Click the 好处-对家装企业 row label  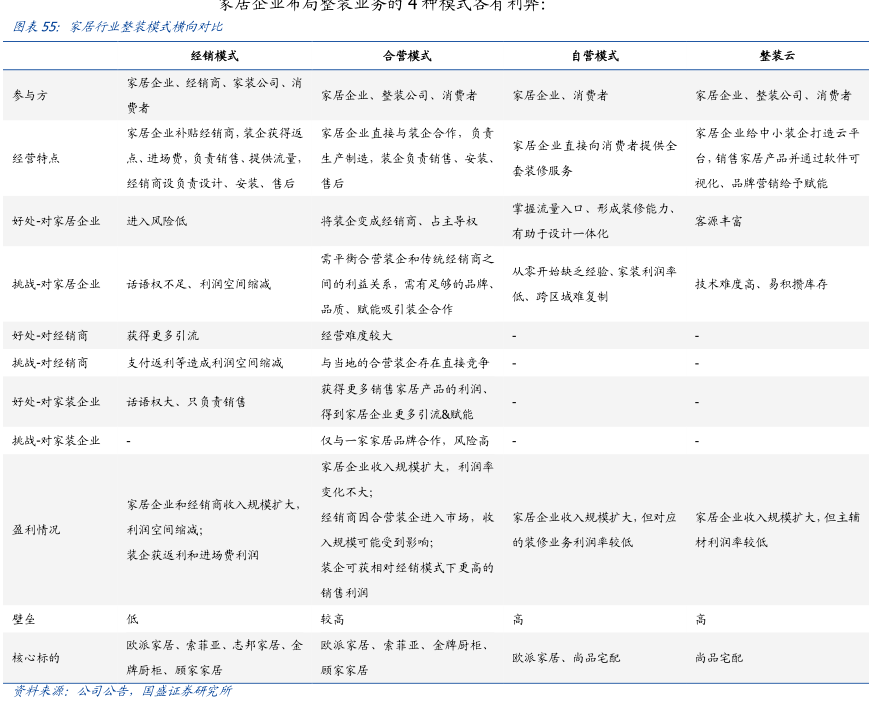(x=56, y=402)
